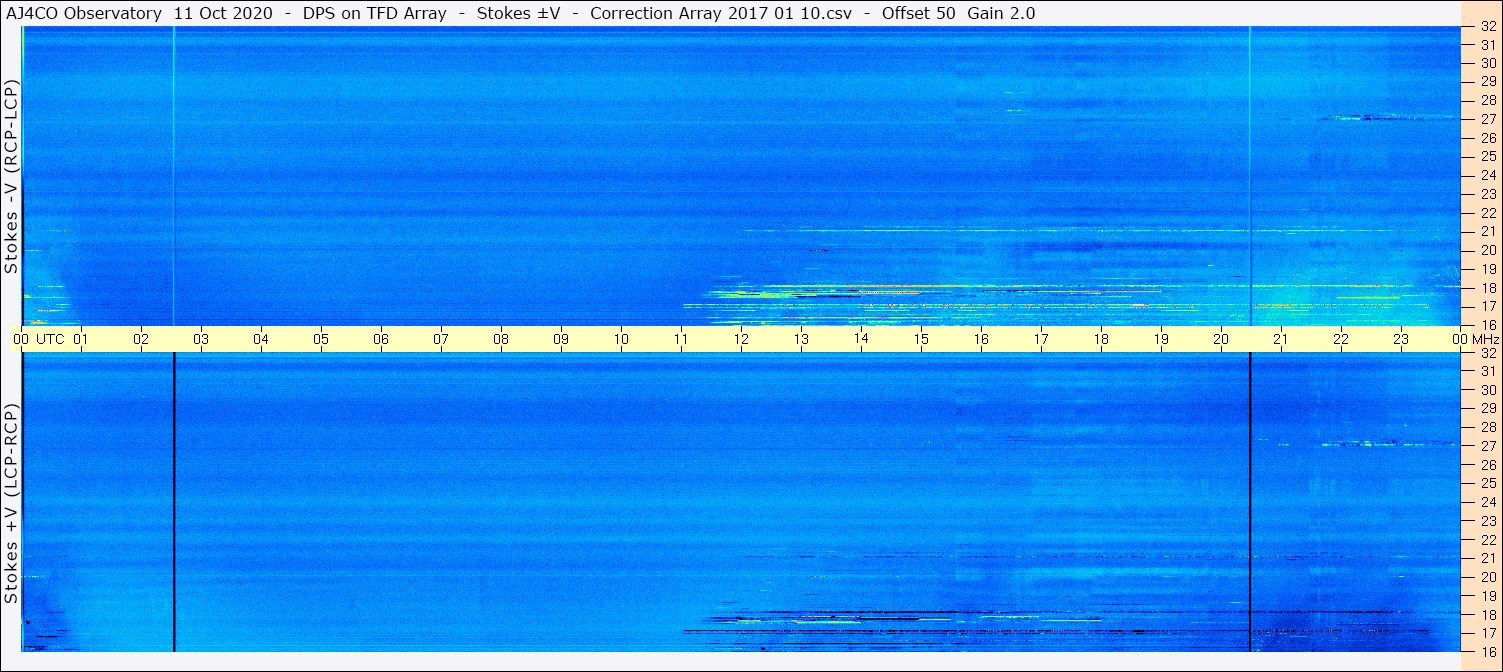Screen dimensions: 1503x672
Task: Click the 25 MHz tick of Stokes +V panel
Action: tap(1487, 484)
